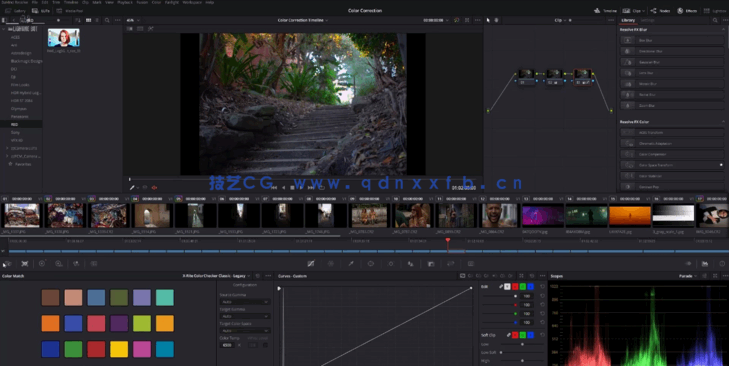Select the Gaussian Blur effect

click(x=672, y=62)
